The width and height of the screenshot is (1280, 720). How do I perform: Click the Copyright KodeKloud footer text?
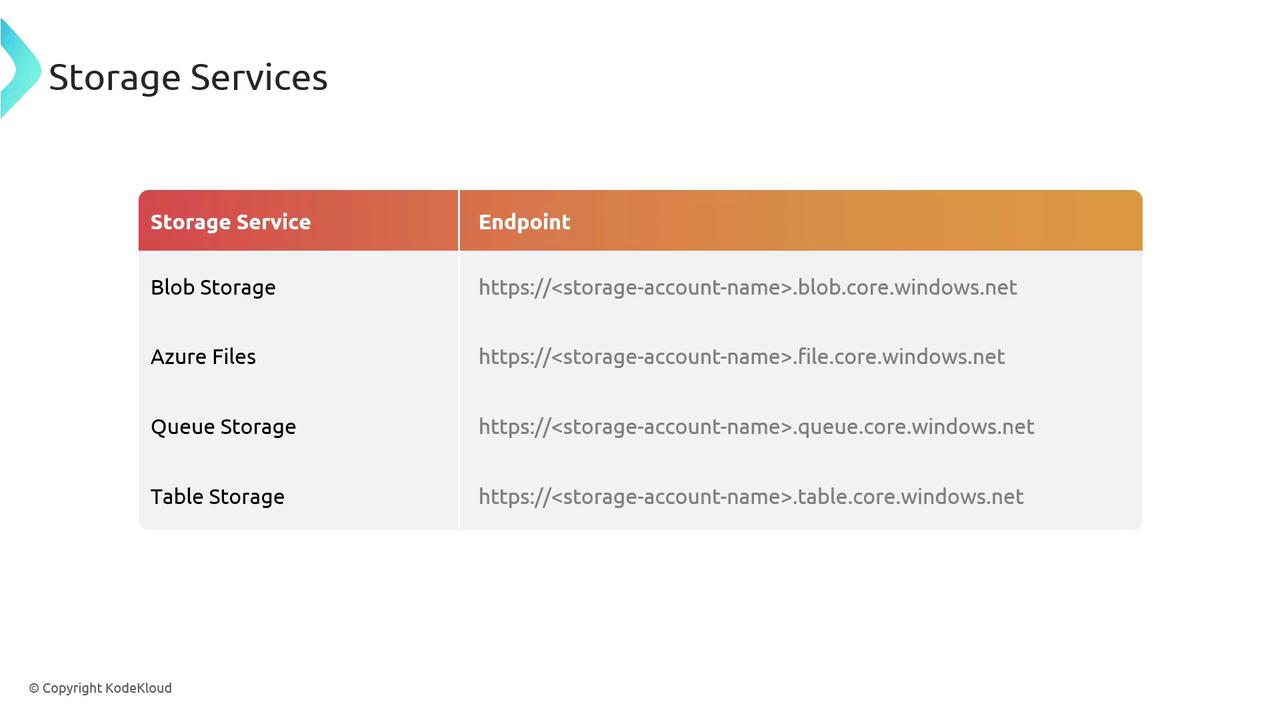coord(100,688)
